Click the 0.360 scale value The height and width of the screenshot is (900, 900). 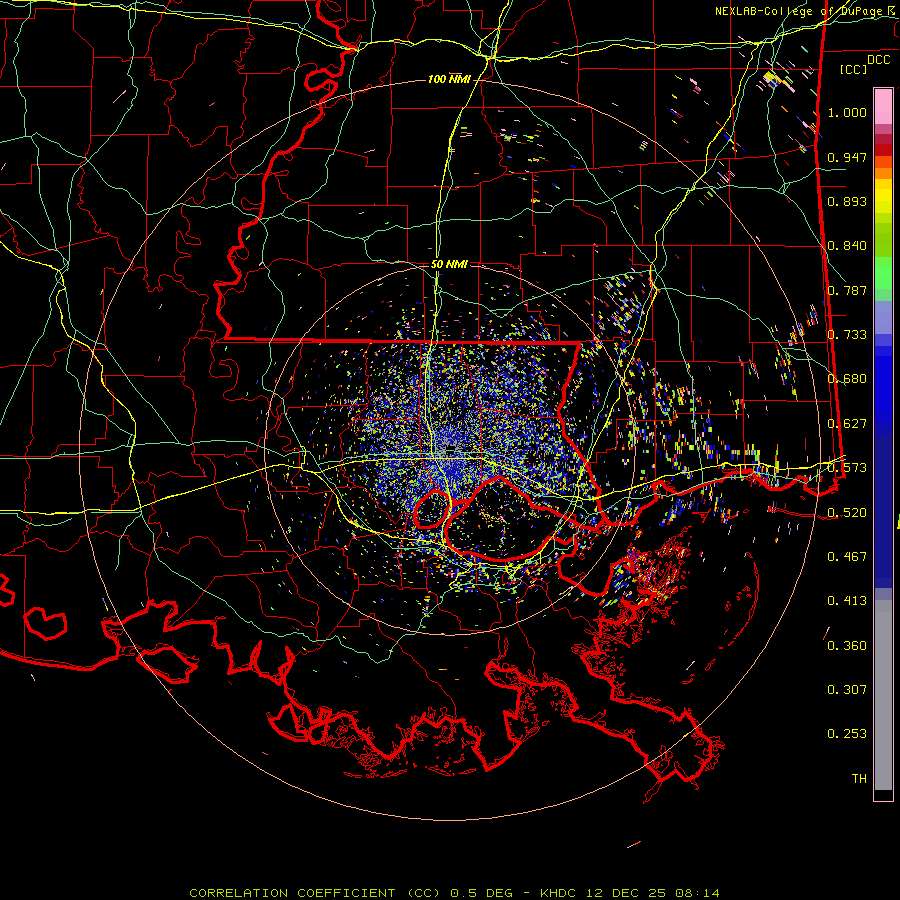[x=847, y=646]
